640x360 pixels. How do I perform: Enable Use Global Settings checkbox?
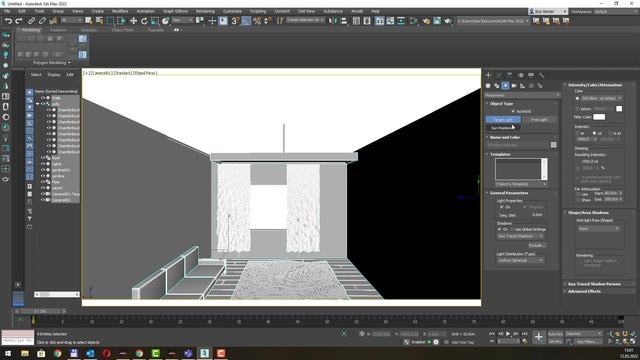pyautogui.click(x=512, y=229)
